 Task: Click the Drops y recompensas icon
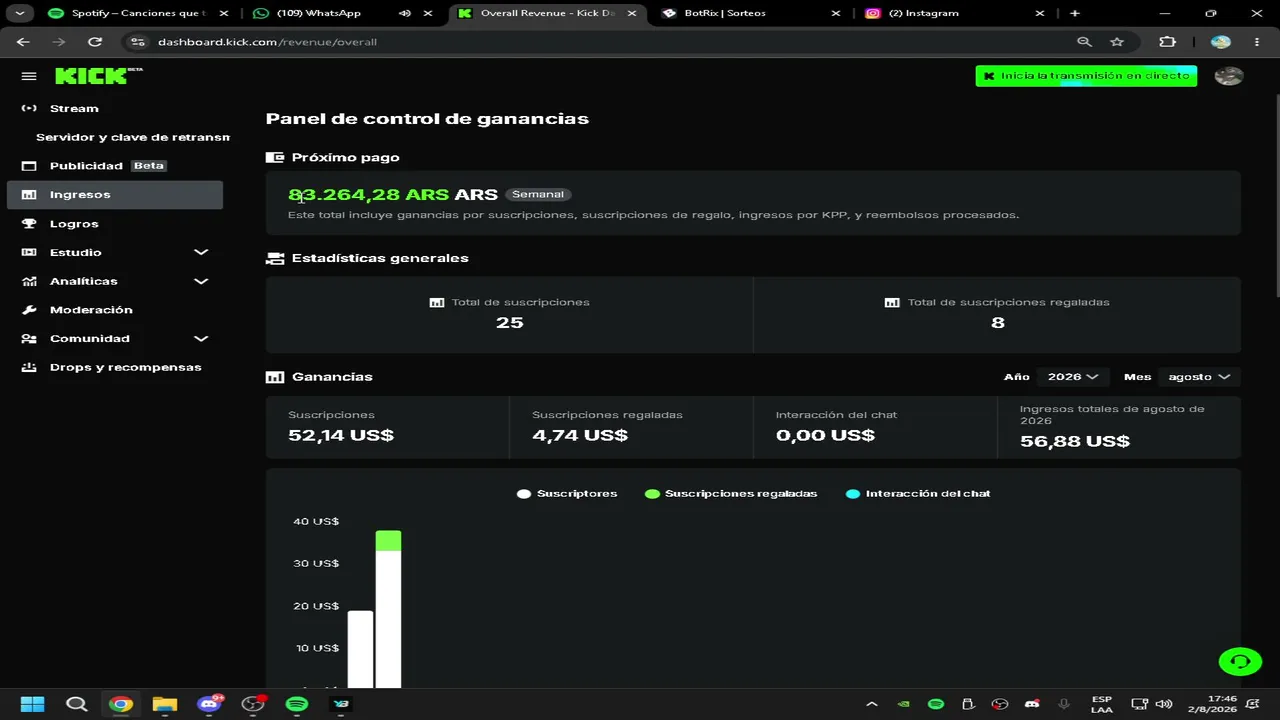click(29, 367)
